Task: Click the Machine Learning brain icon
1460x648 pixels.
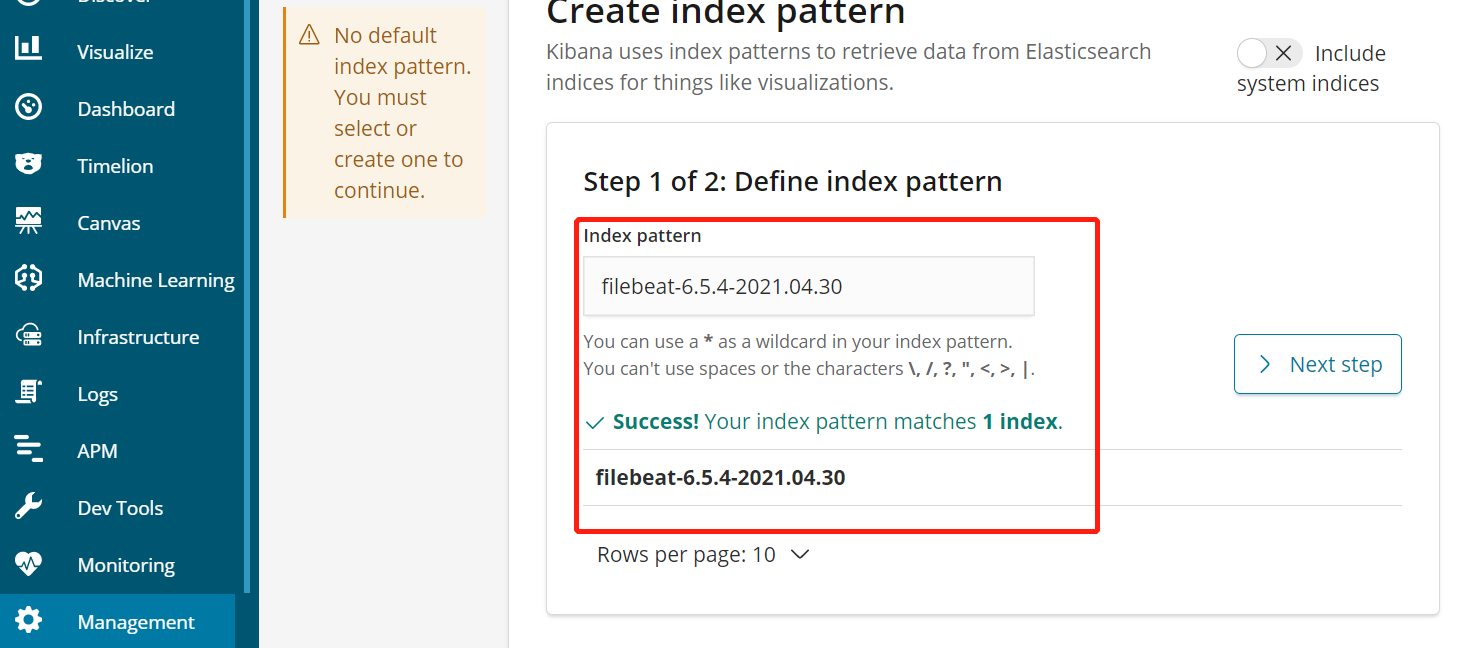Action: pos(28,278)
